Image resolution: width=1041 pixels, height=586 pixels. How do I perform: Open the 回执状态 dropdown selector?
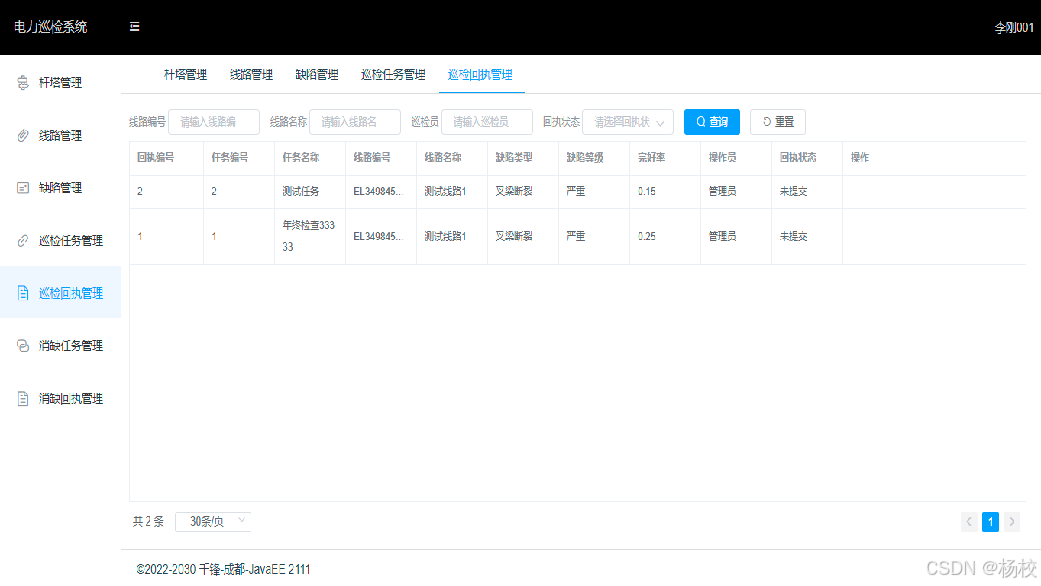tap(628, 122)
